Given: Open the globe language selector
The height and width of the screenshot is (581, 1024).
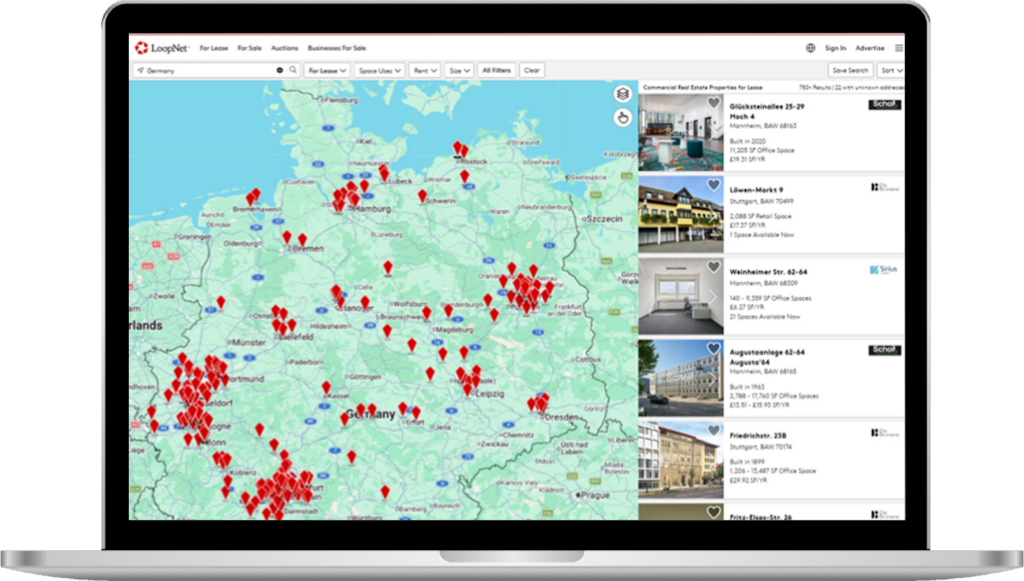Looking at the screenshot, I should pyautogui.click(x=810, y=48).
